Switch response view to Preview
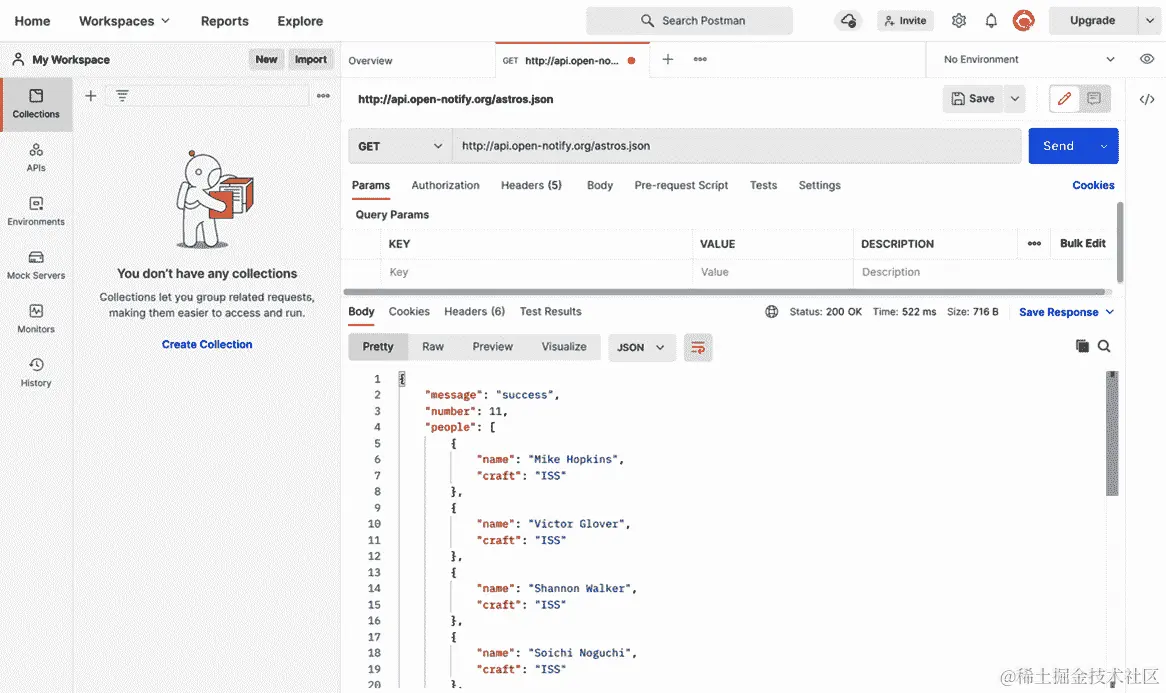1166x693 pixels. 492,346
